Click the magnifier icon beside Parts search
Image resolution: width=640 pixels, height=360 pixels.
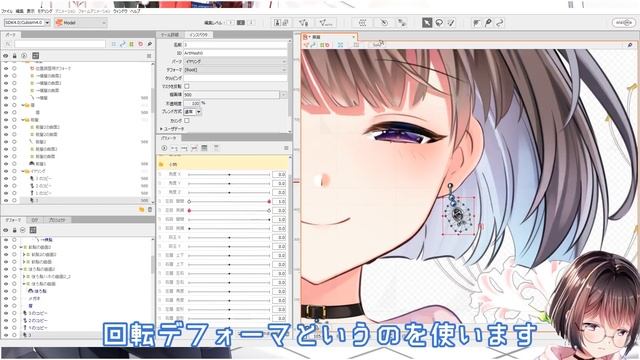[x=150, y=44]
